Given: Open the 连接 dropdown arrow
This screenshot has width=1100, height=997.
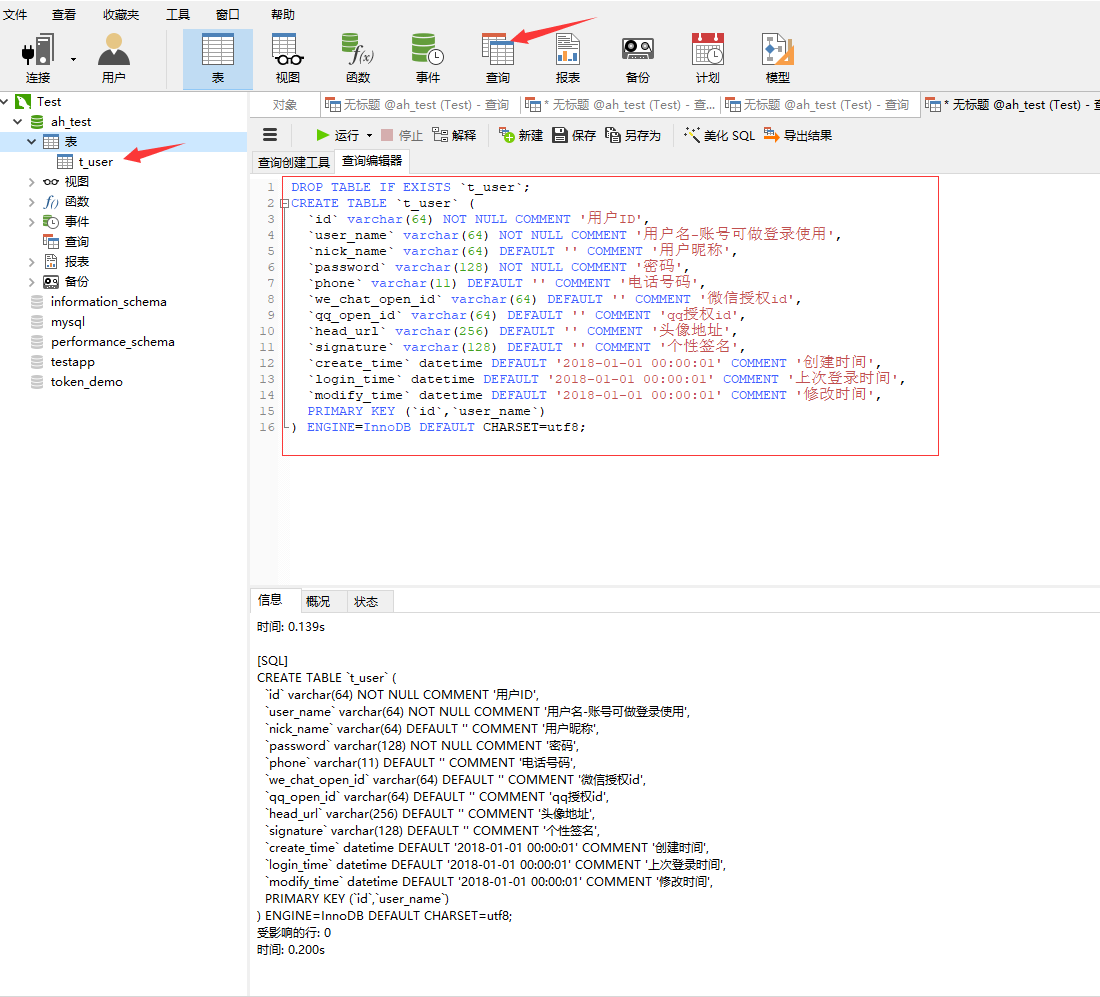Looking at the screenshot, I should click(x=74, y=60).
